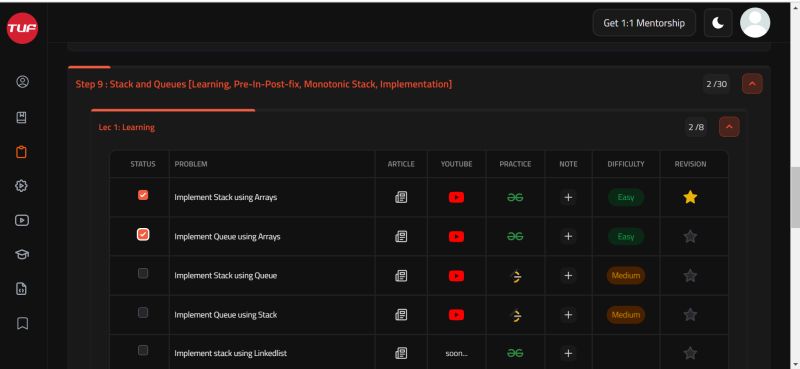800x369 pixels.
Task: Select the orange clipboard sidebar icon
Action: click(x=21, y=152)
